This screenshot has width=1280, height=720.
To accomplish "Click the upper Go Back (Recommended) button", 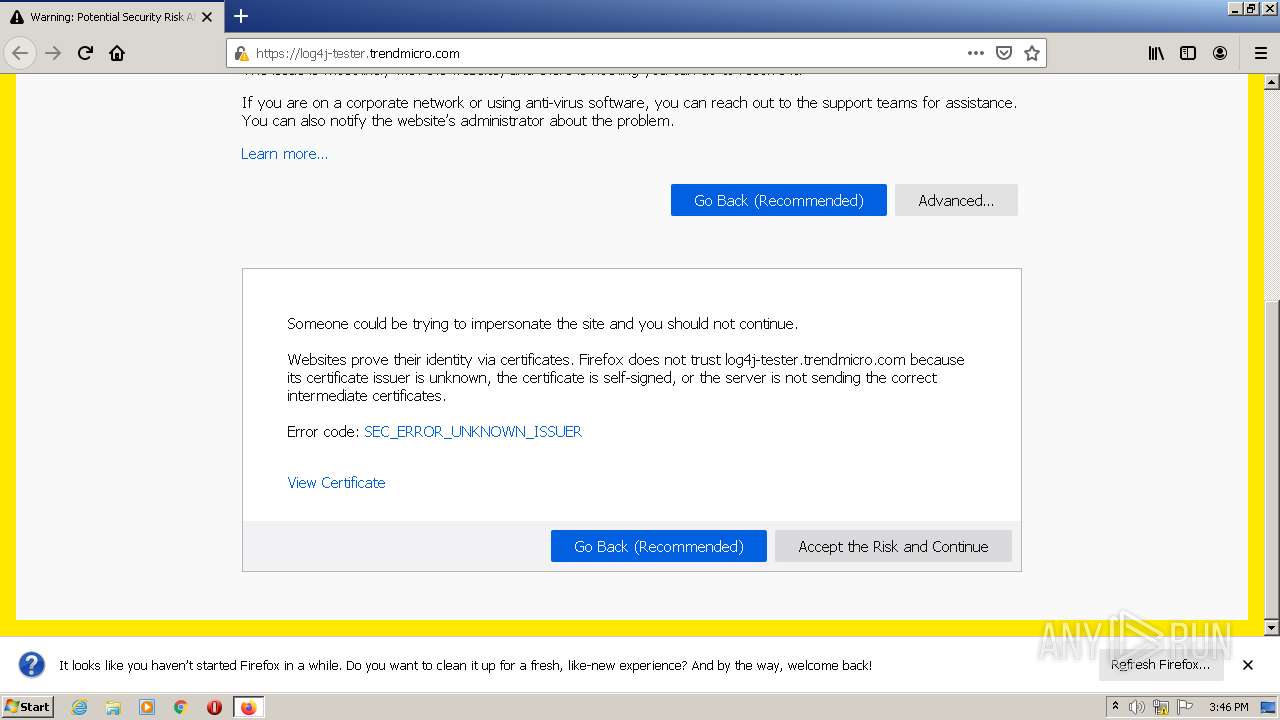I will pyautogui.click(x=779, y=200).
